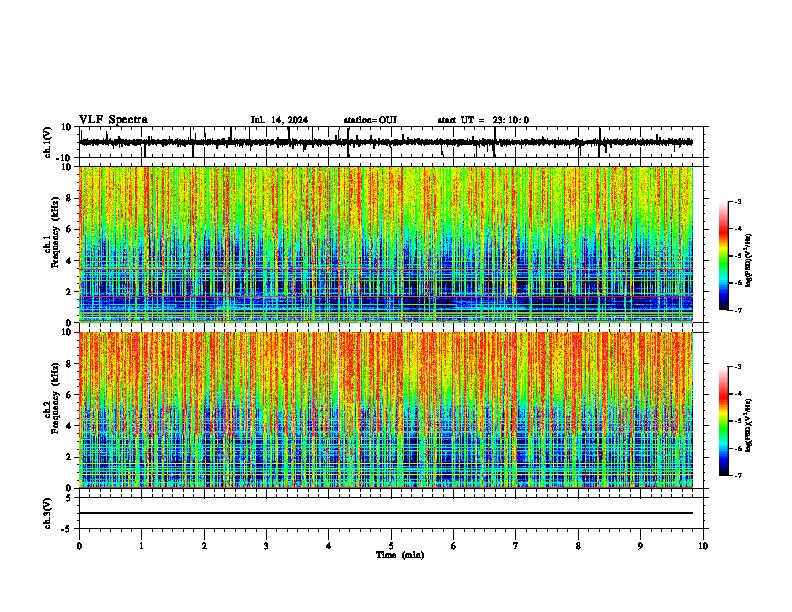Screen dimensions: 792x612
Task: Click time axis tick label "6"
Action: click(x=454, y=546)
